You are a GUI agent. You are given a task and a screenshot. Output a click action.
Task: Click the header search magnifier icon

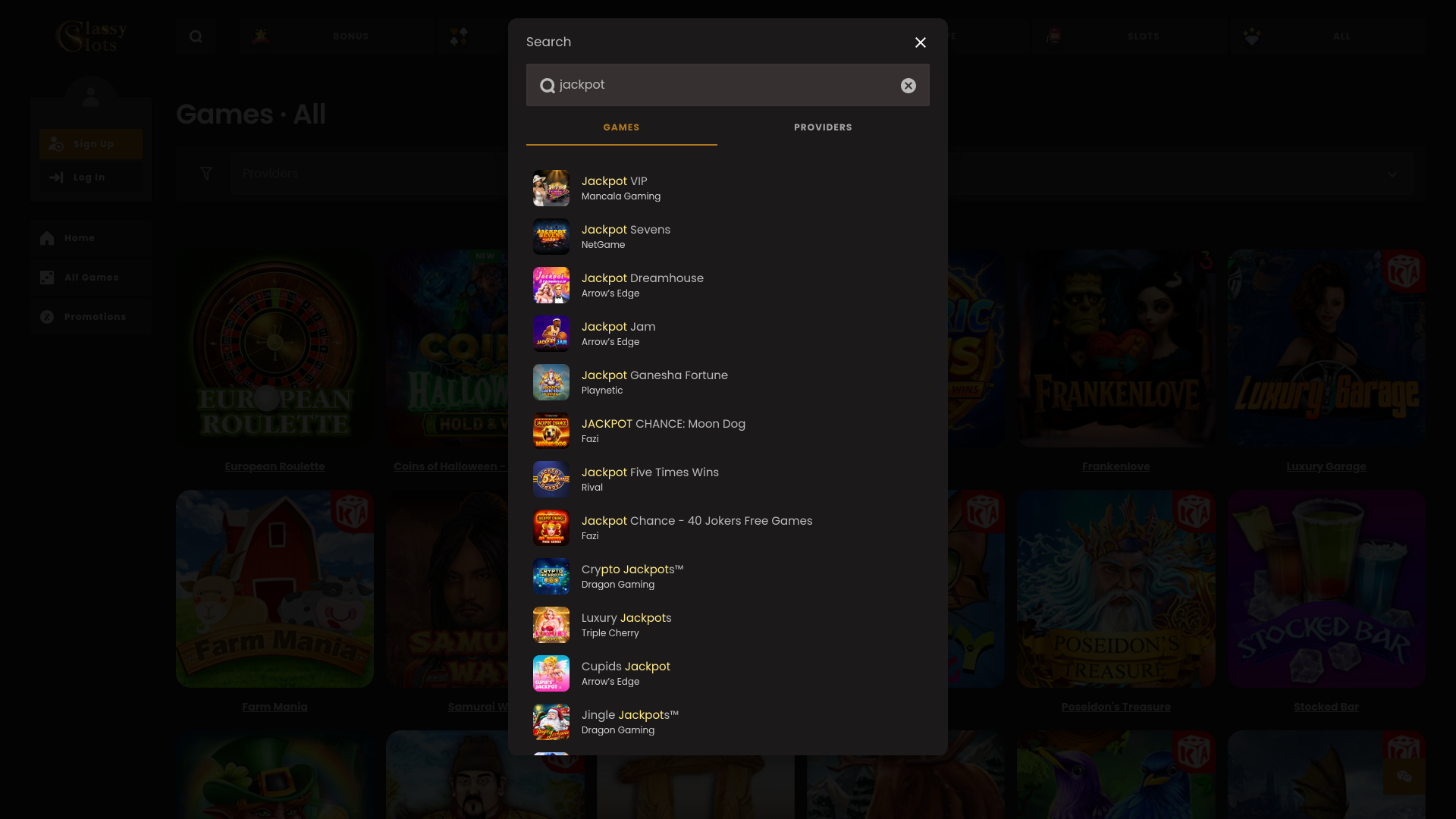(x=196, y=36)
